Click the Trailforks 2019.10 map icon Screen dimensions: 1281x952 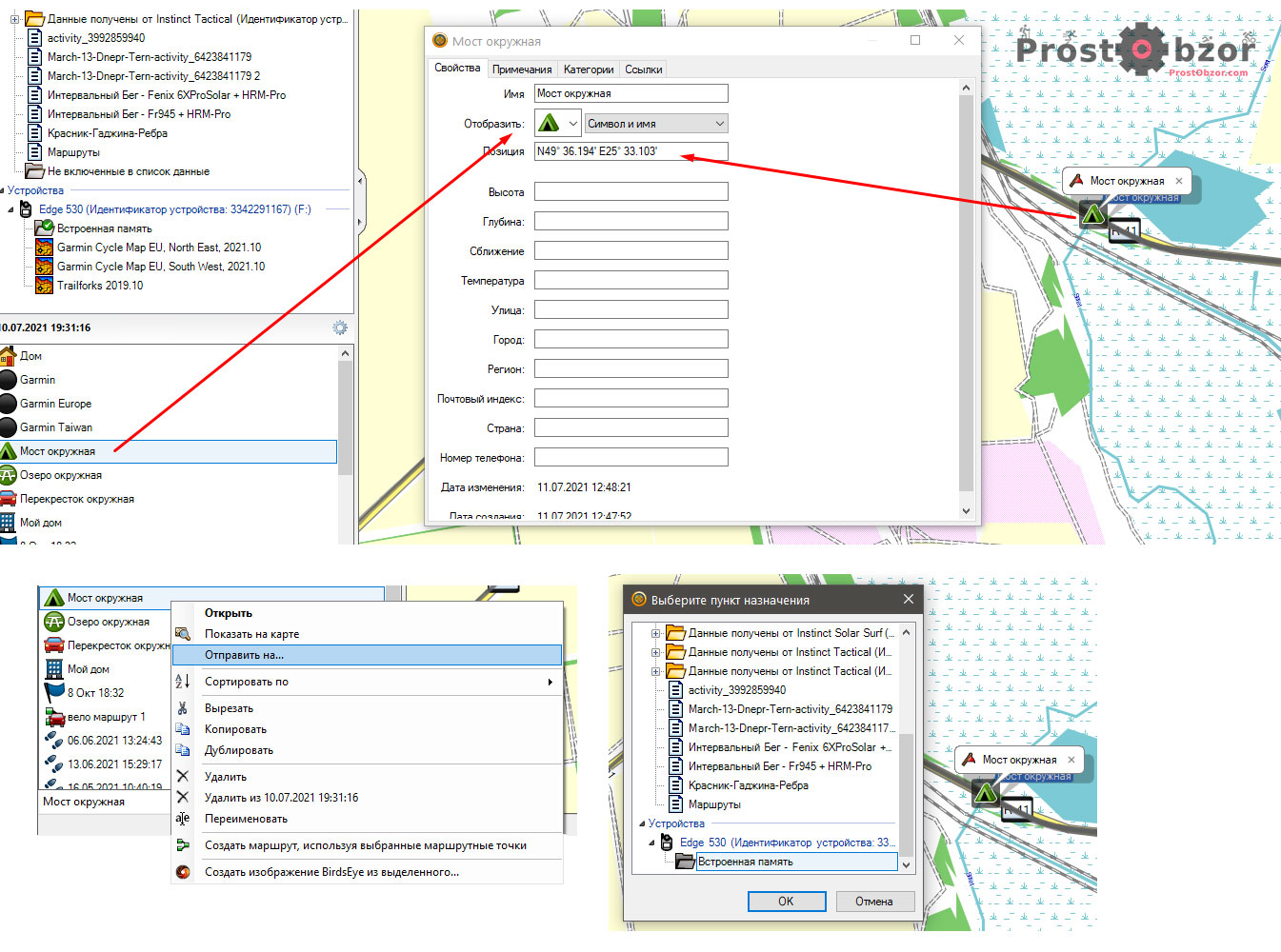44,286
